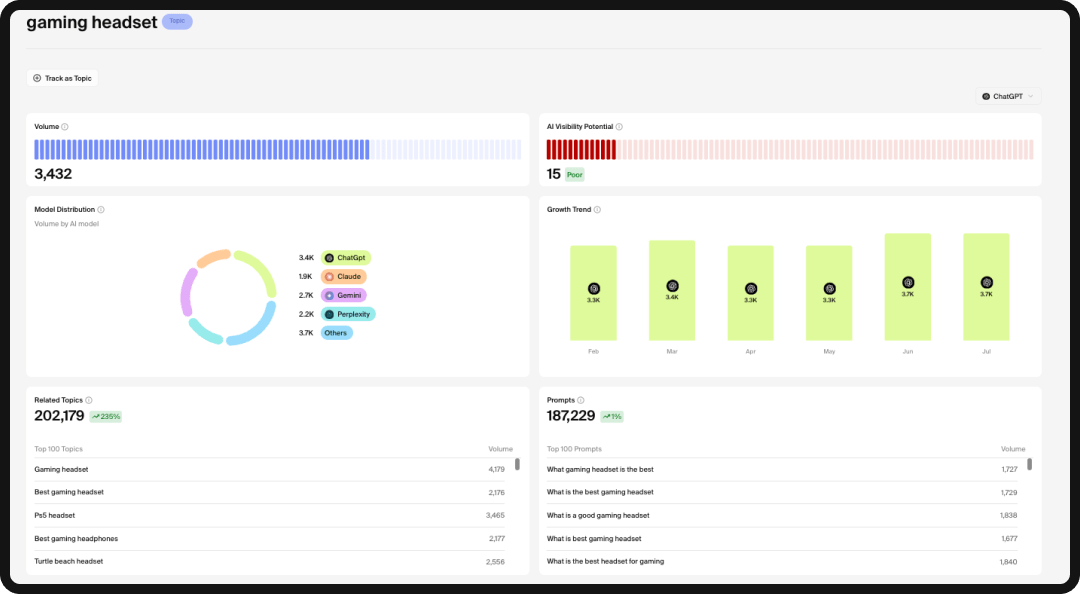Click the Model Distribution info icon
The height and width of the screenshot is (594, 1080).
click(x=103, y=210)
